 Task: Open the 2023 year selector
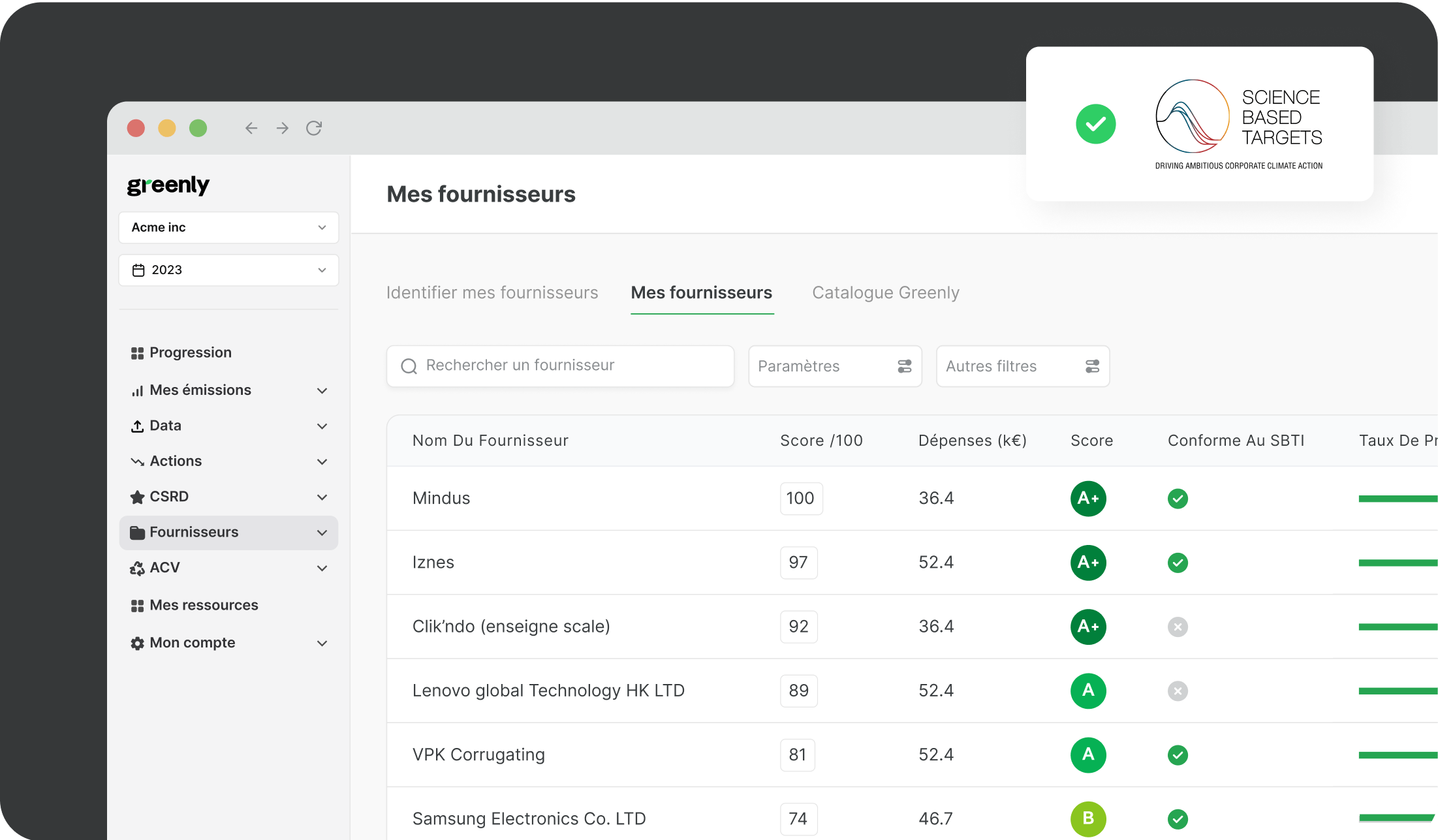click(228, 270)
